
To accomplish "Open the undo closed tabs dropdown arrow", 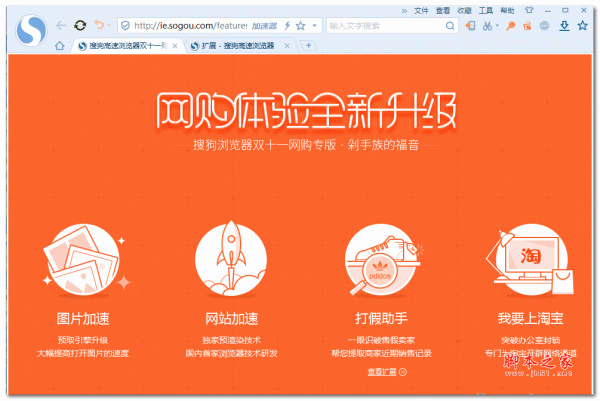I will 109,26.
